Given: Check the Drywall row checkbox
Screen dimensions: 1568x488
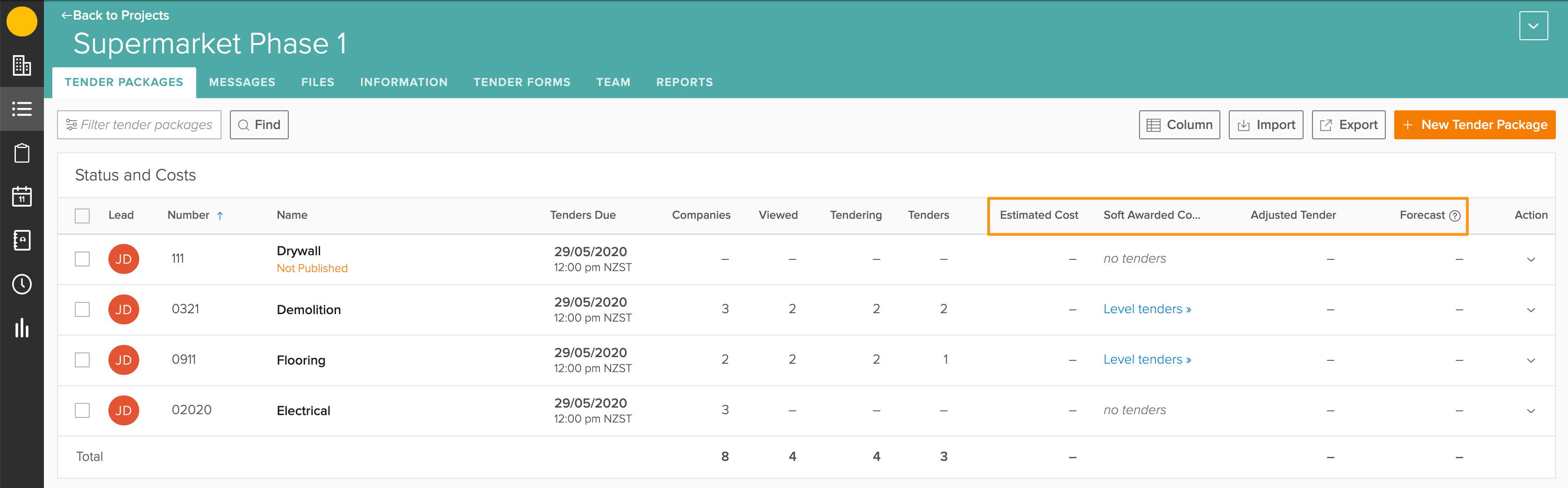Looking at the screenshot, I should pyautogui.click(x=82, y=259).
